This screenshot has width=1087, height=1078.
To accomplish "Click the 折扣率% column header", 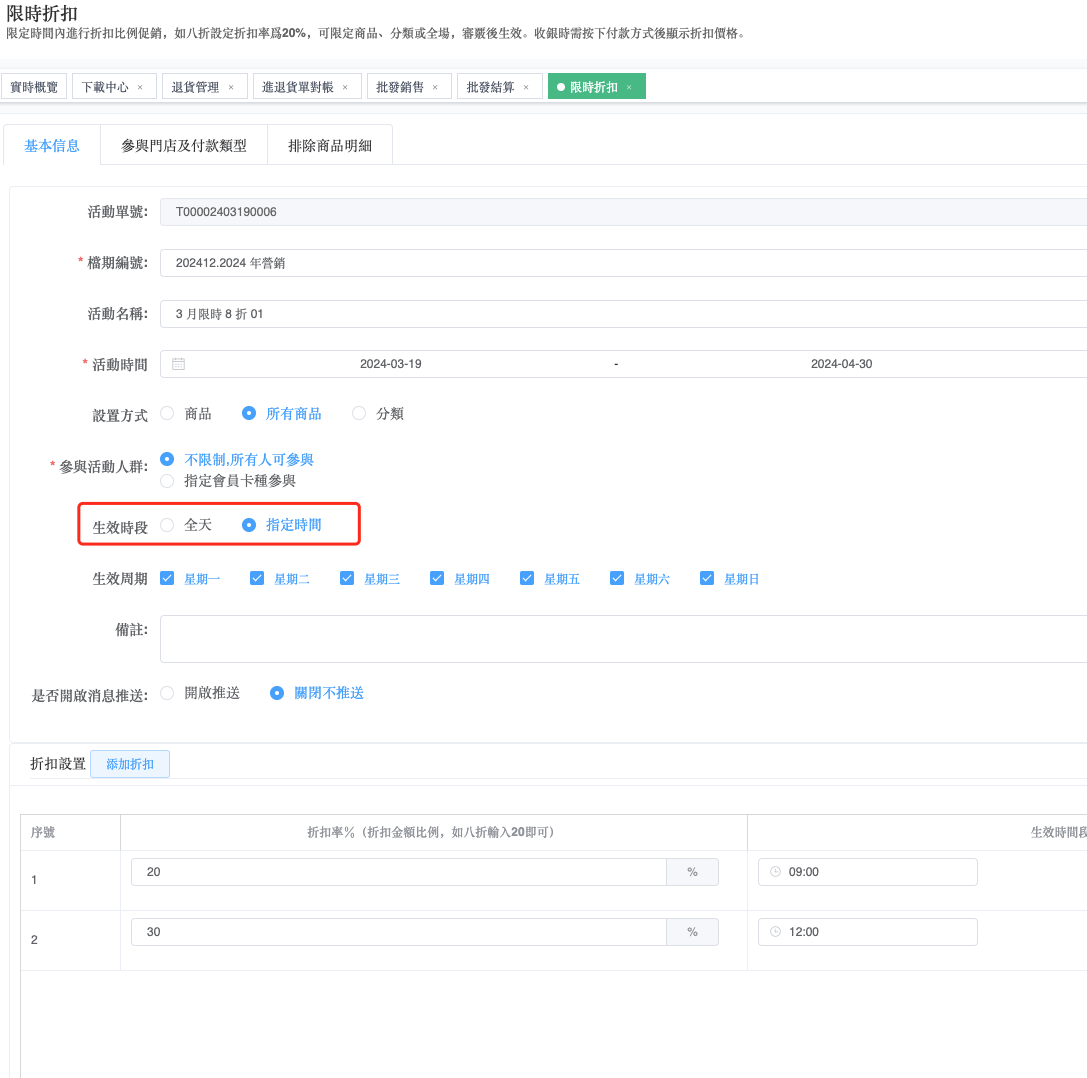I will [433, 832].
